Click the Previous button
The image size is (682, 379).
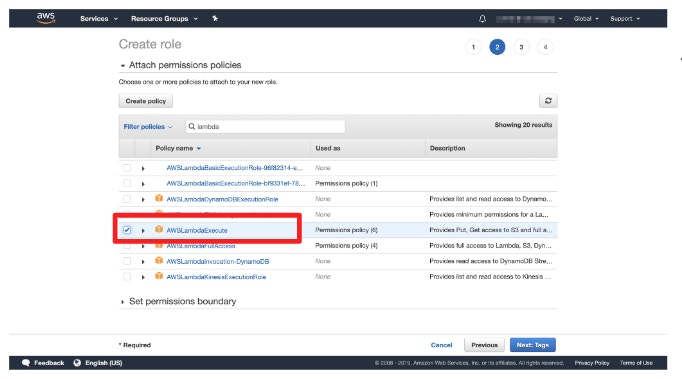coord(484,345)
